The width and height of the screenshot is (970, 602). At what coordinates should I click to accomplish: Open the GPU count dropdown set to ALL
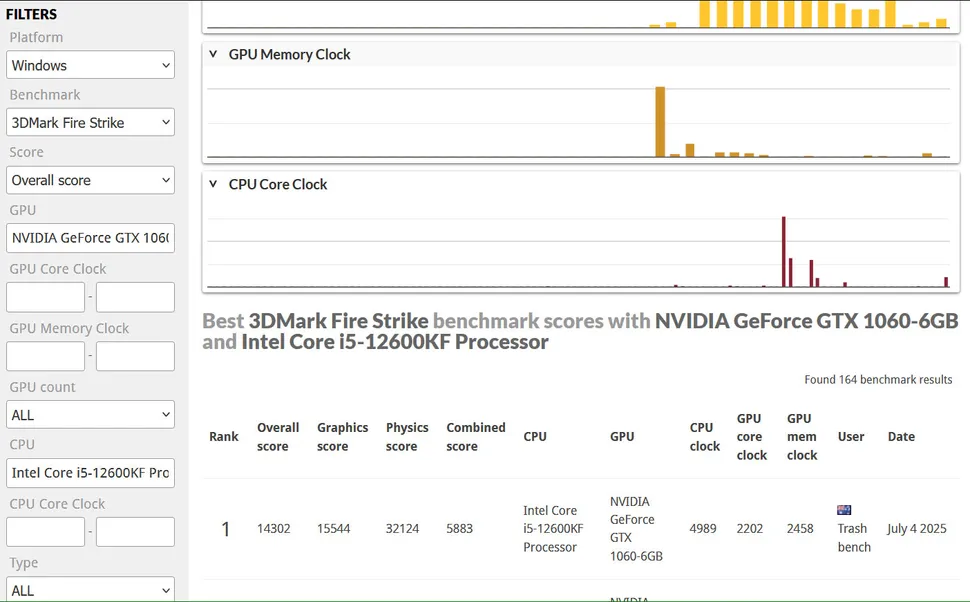click(91, 414)
